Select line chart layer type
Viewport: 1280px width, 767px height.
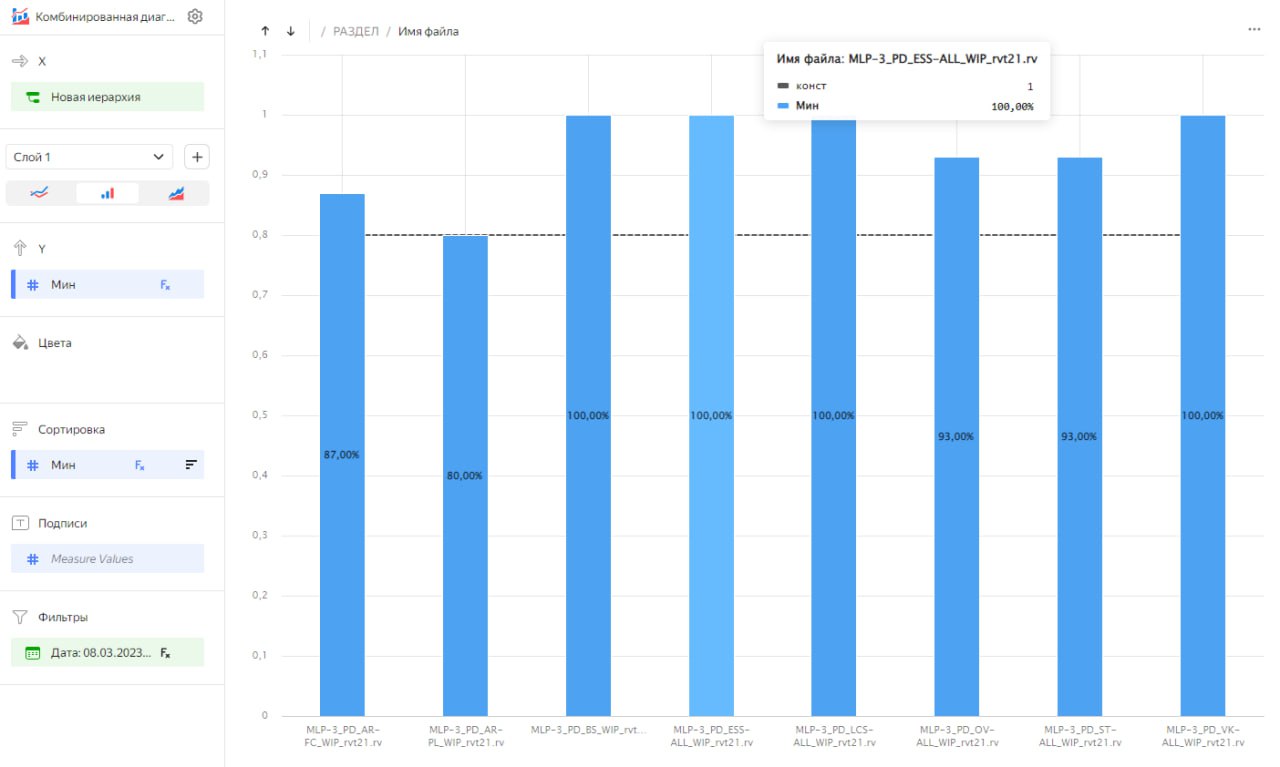pyautogui.click(x=40, y=193)
